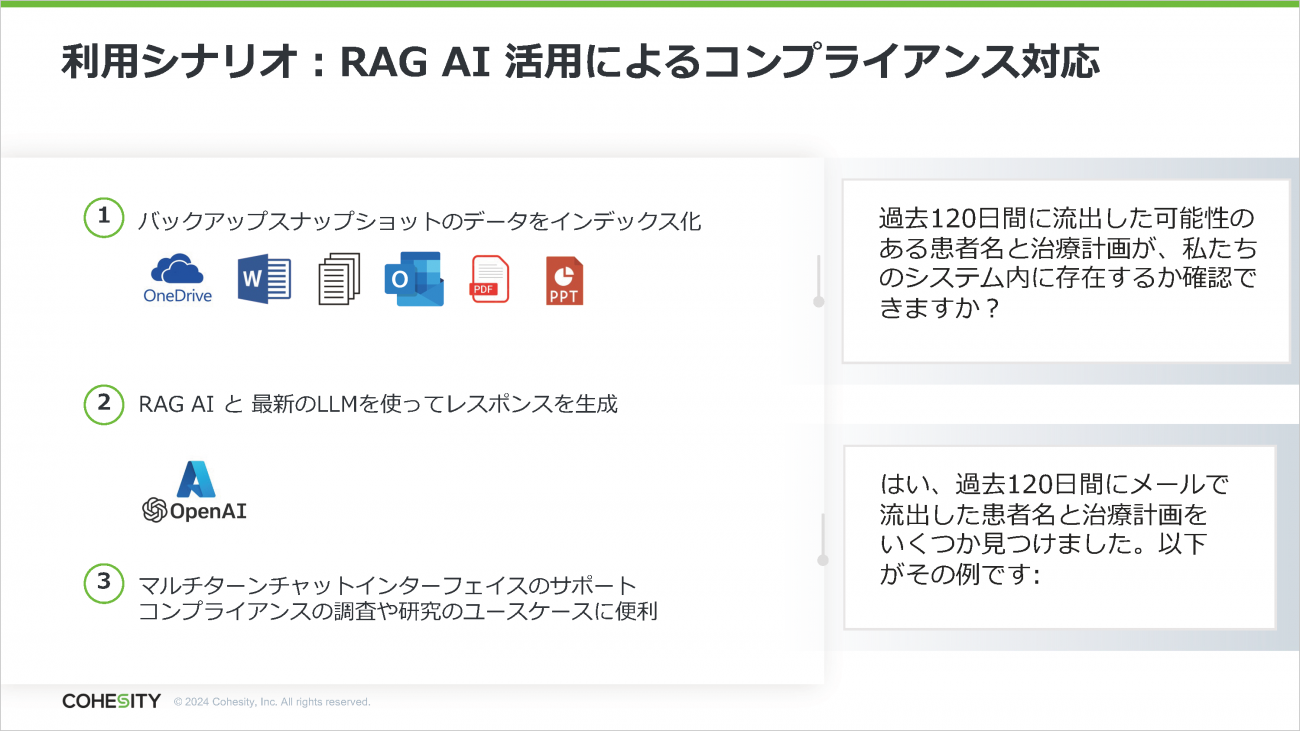Click the slide title about RAG AI コンプライアンス対応
Viewport: 1300px width, 731px height.
580,62
